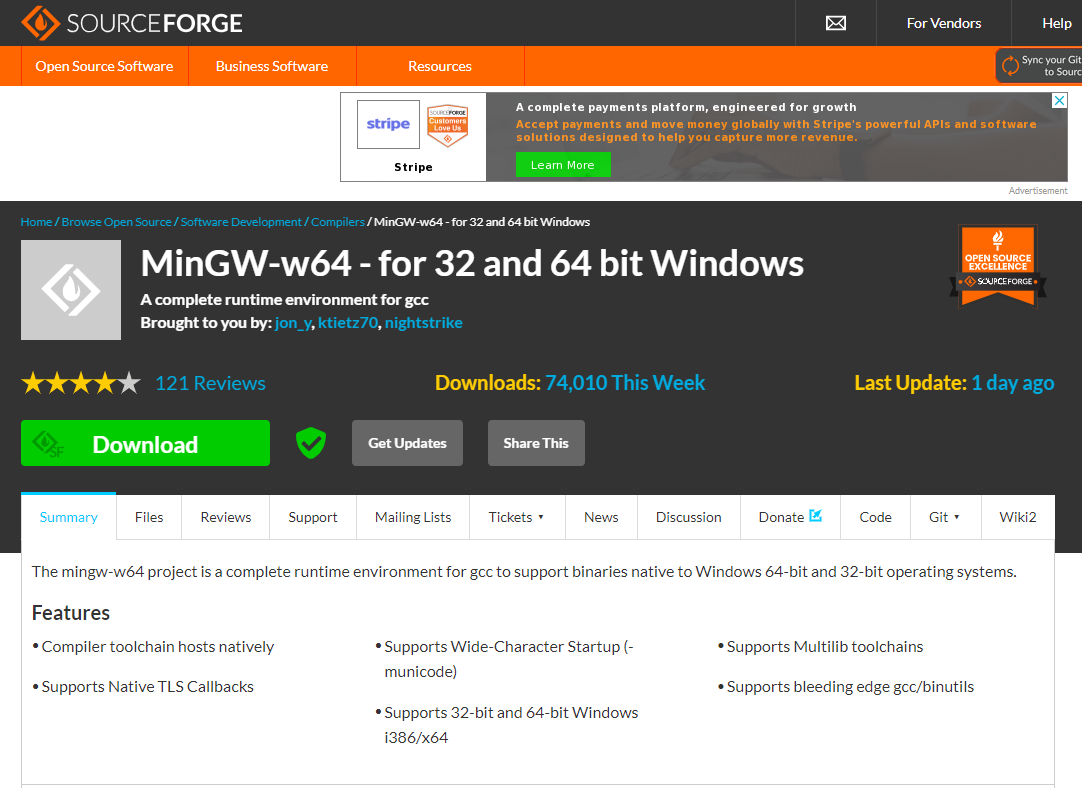The width and height of the screenshot is (1082, 788).
Task: Click the Sync your Git icon
Action: pyautogui.click(x=1010, y=66)
